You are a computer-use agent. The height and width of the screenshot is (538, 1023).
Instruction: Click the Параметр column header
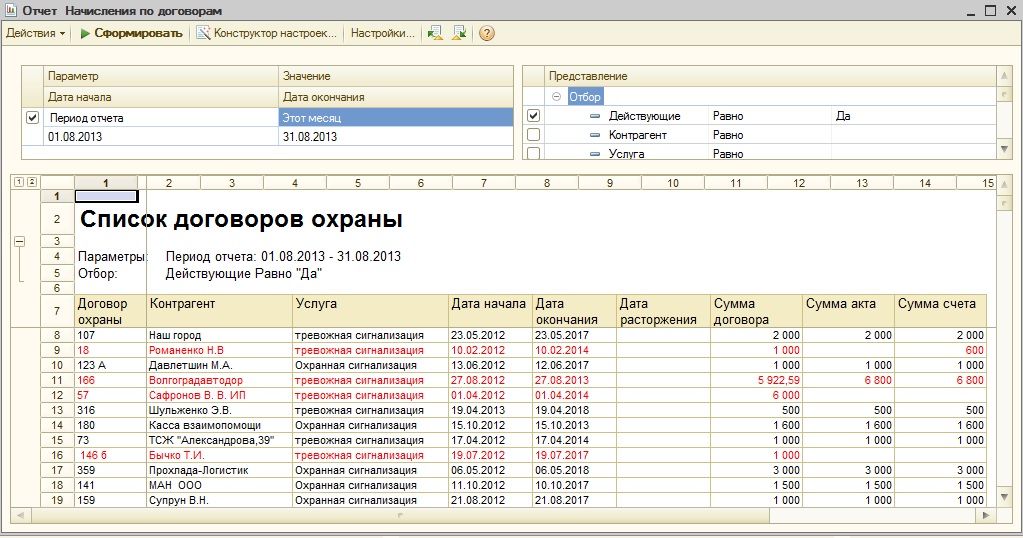(160, 76)
